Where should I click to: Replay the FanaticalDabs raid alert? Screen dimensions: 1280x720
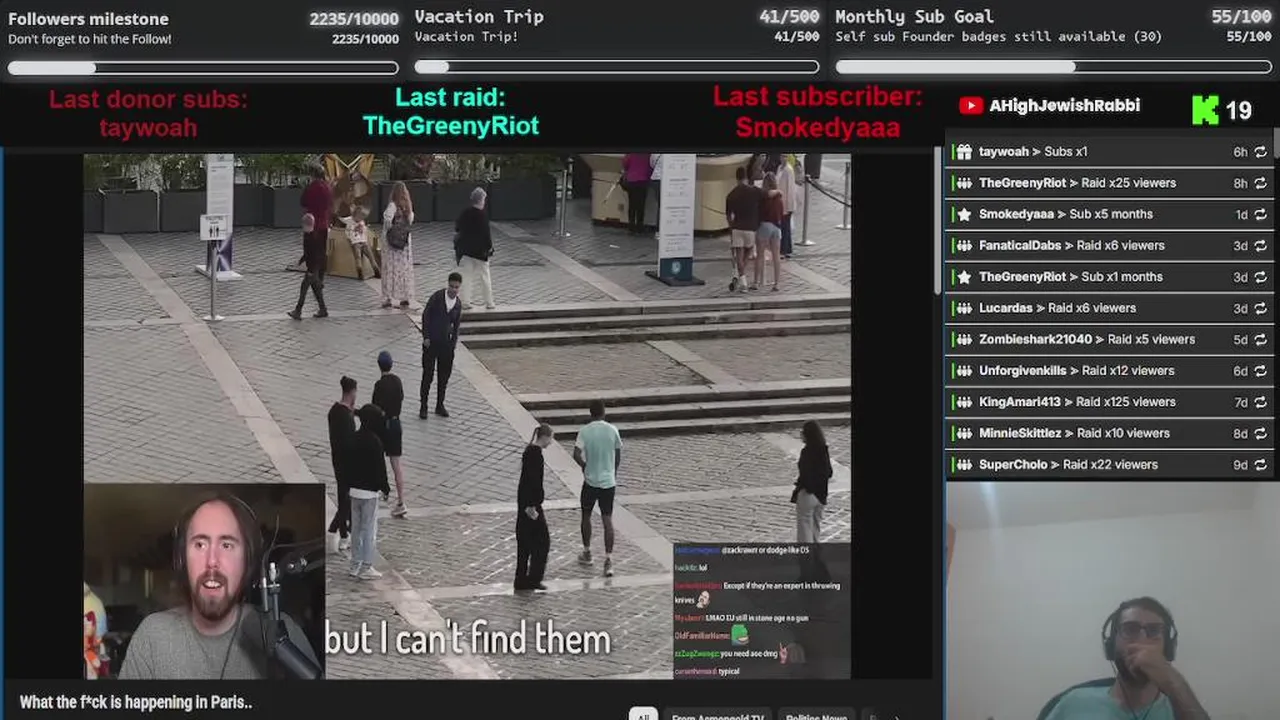click(1260, 245)
